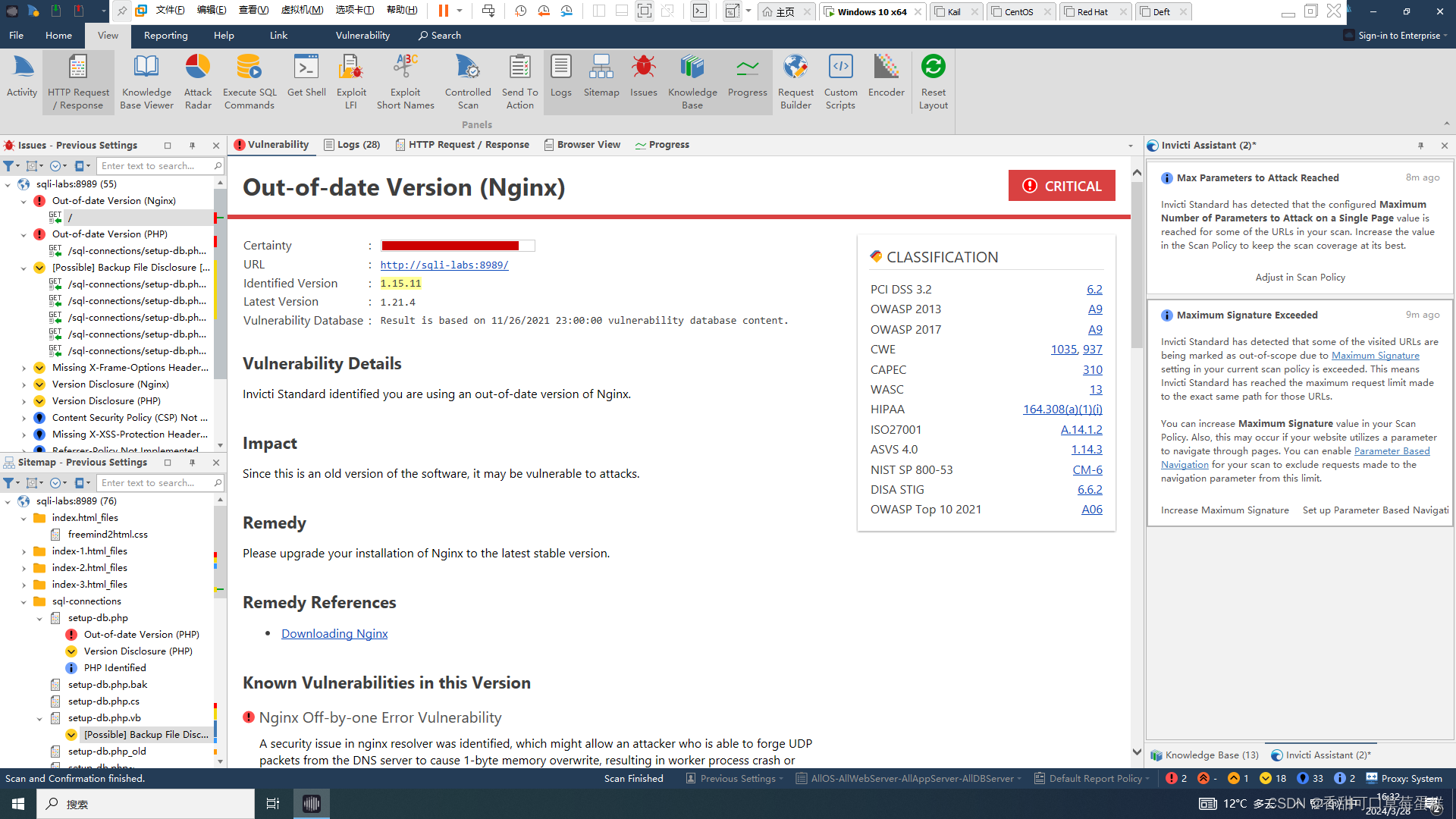Open the Downloading Nginx reference link

(334, 634)
